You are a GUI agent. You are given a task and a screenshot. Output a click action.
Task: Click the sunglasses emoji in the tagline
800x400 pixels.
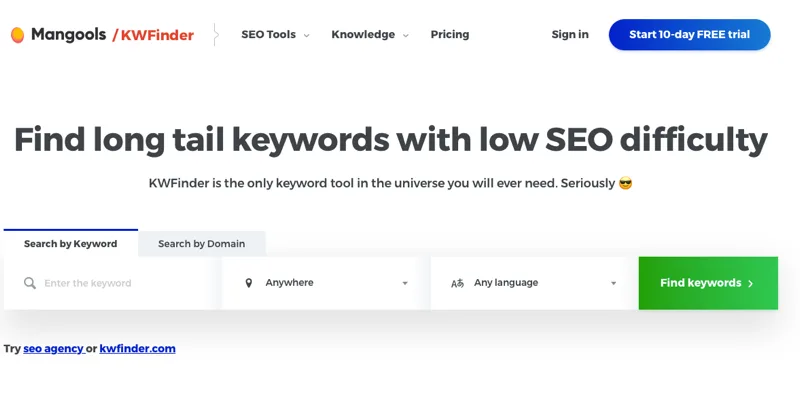(626, 184)
